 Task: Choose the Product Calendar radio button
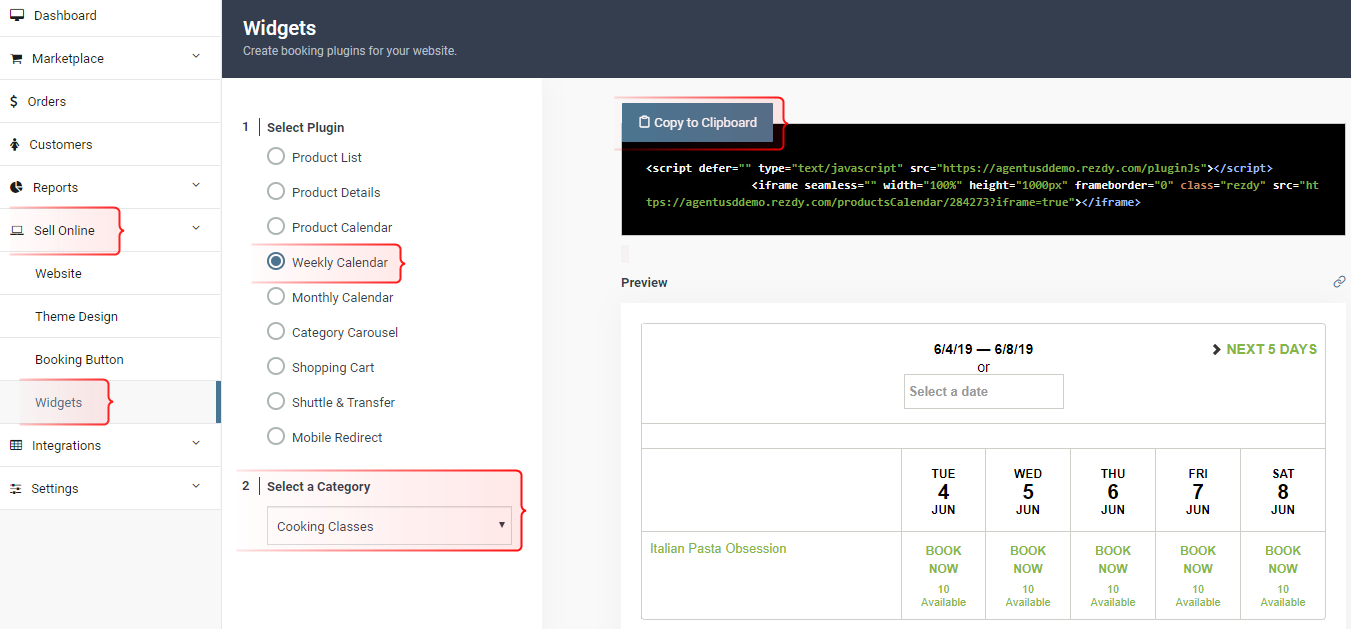pos(276,226)
